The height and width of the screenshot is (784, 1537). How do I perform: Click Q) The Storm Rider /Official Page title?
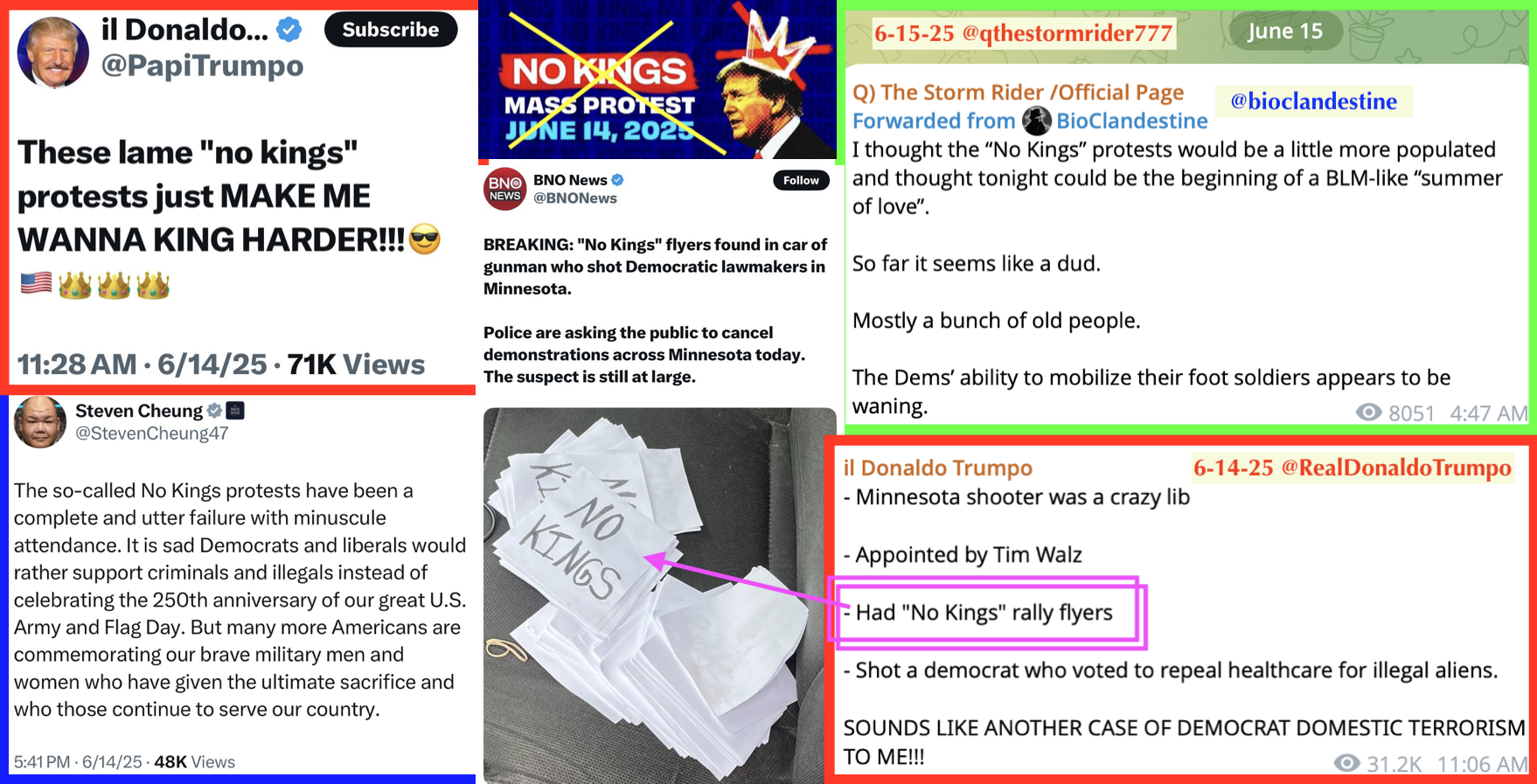tap(1018, 93)
